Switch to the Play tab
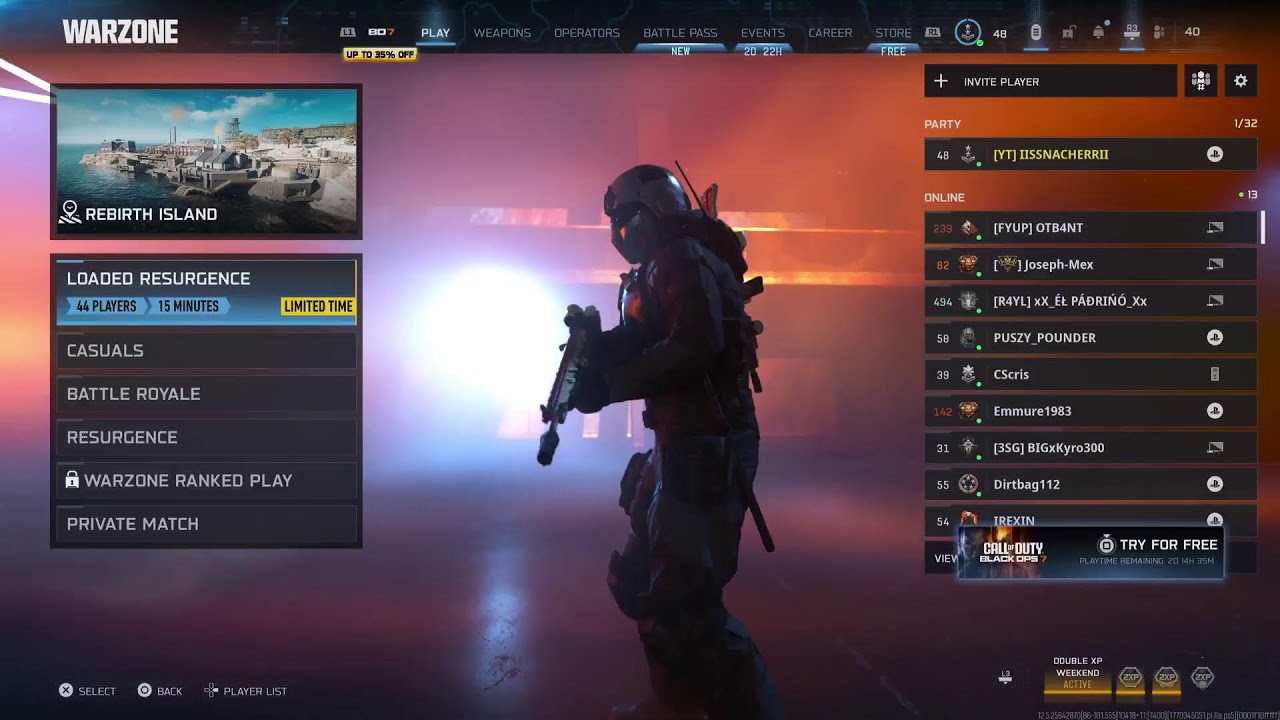This screenshot has width=1280, height=720. pyautogui.click(x=435, y=33)
